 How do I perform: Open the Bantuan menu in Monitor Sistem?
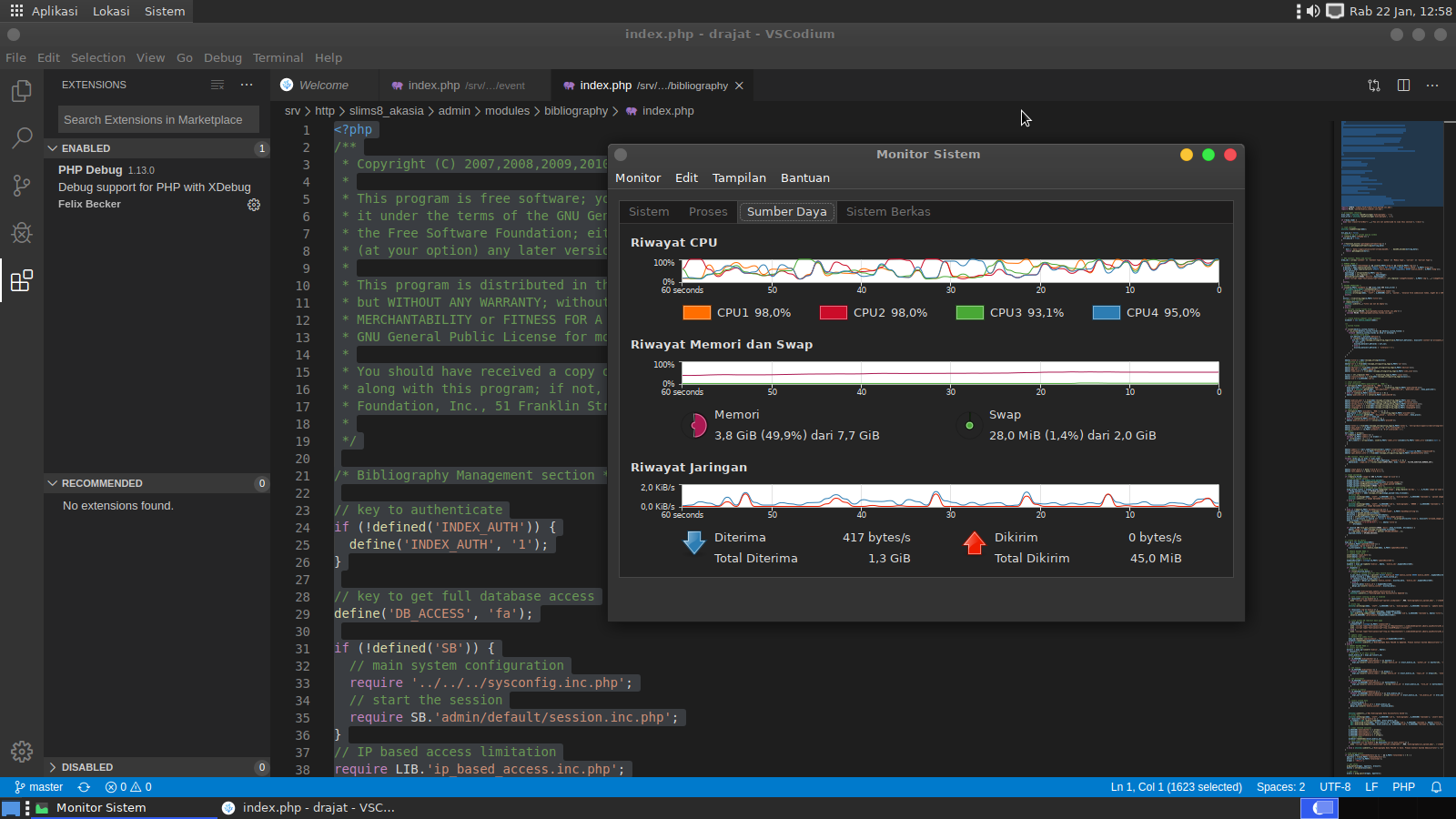[x=805, y=178]
